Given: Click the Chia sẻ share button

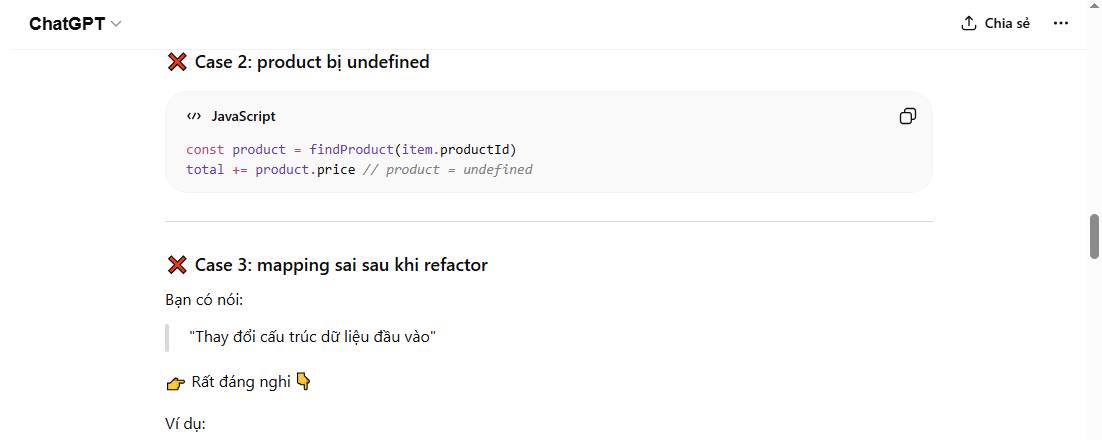Looking at the screenshot, I should pyautogui.click(x=995, y=24).
